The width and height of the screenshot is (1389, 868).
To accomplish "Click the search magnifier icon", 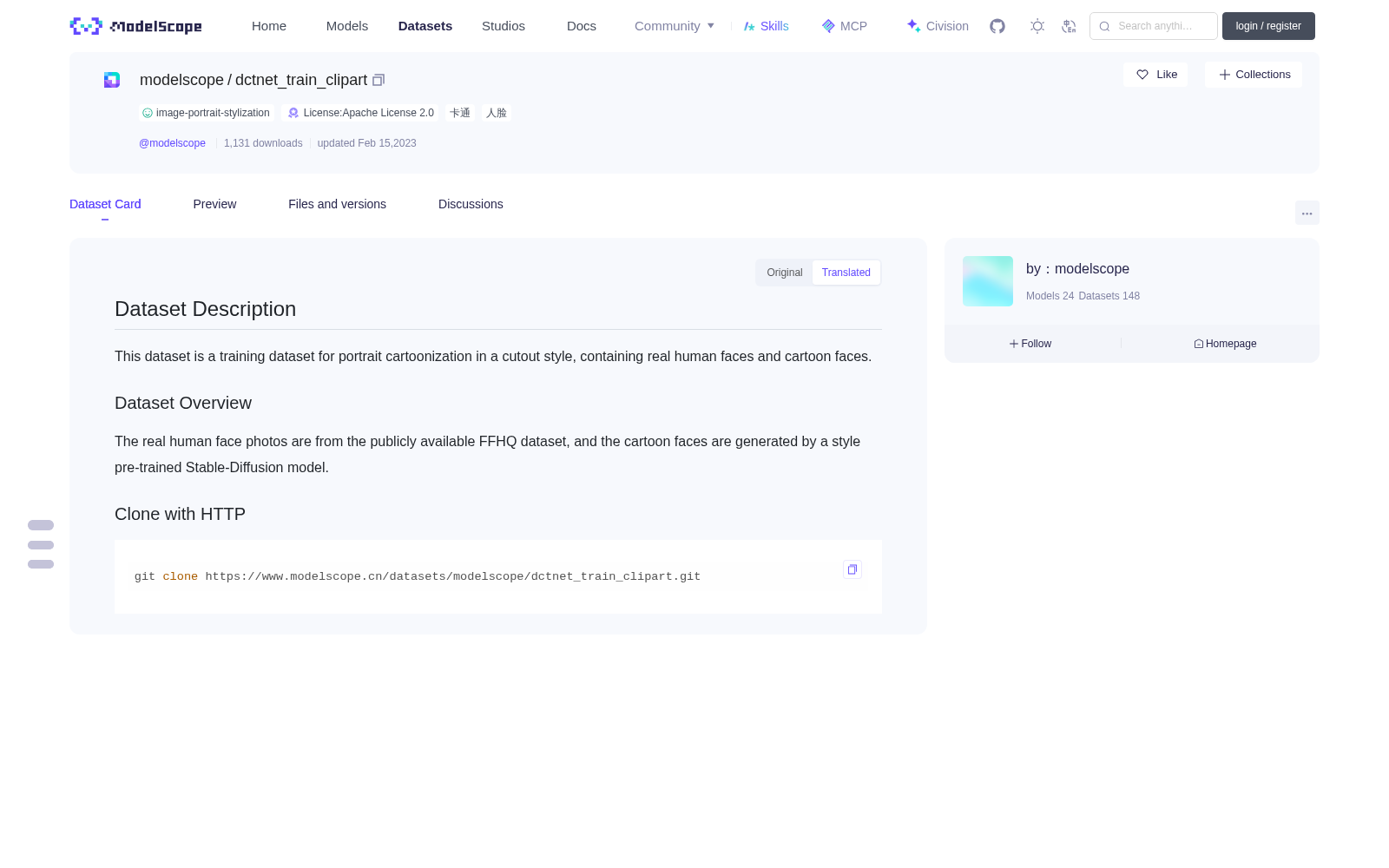I will tap(1104, 26).
